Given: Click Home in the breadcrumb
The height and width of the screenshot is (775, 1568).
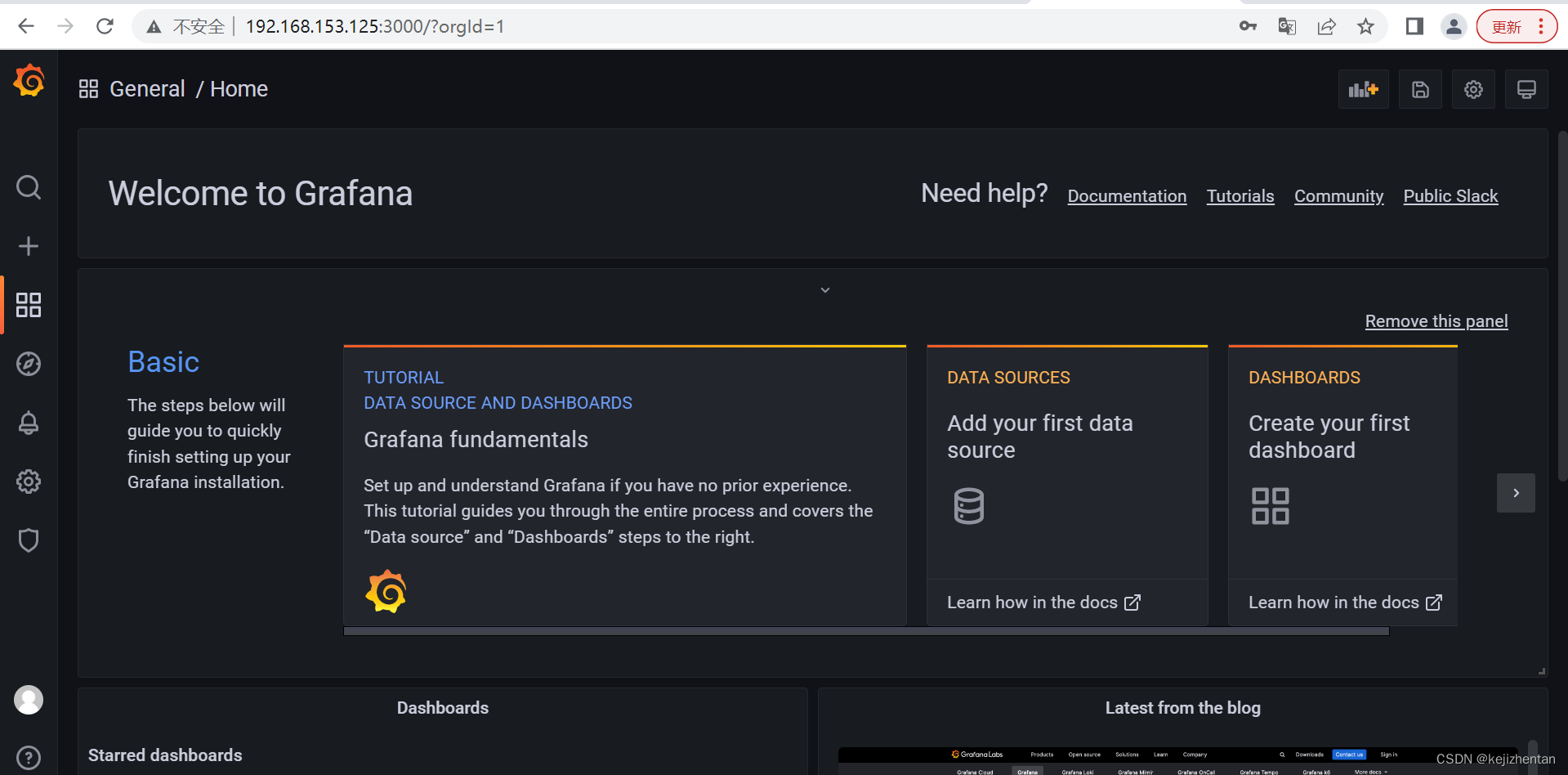Looking at the screenshot, I should [x=239, y=89].
